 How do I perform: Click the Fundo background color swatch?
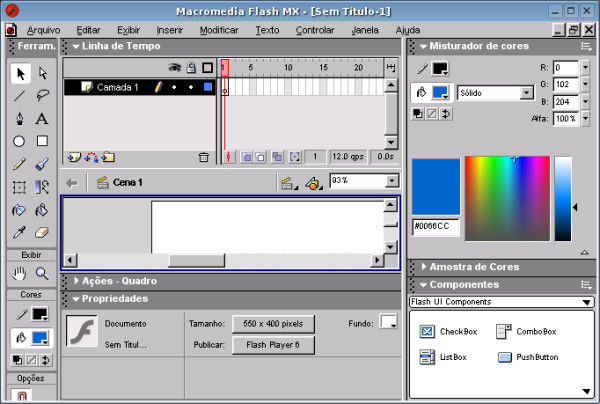click(388, 322)
